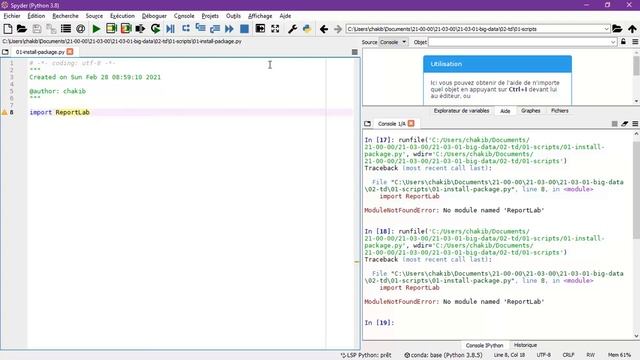
Task: Run selection or current line icon
Action: (140, 29)
